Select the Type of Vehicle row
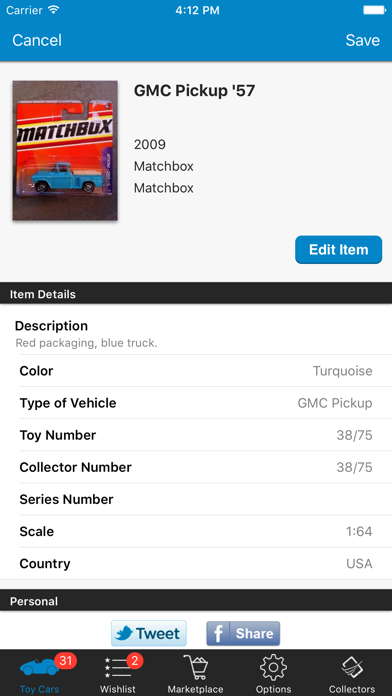This screenshot has height=696, width=392. pos(196,403)
